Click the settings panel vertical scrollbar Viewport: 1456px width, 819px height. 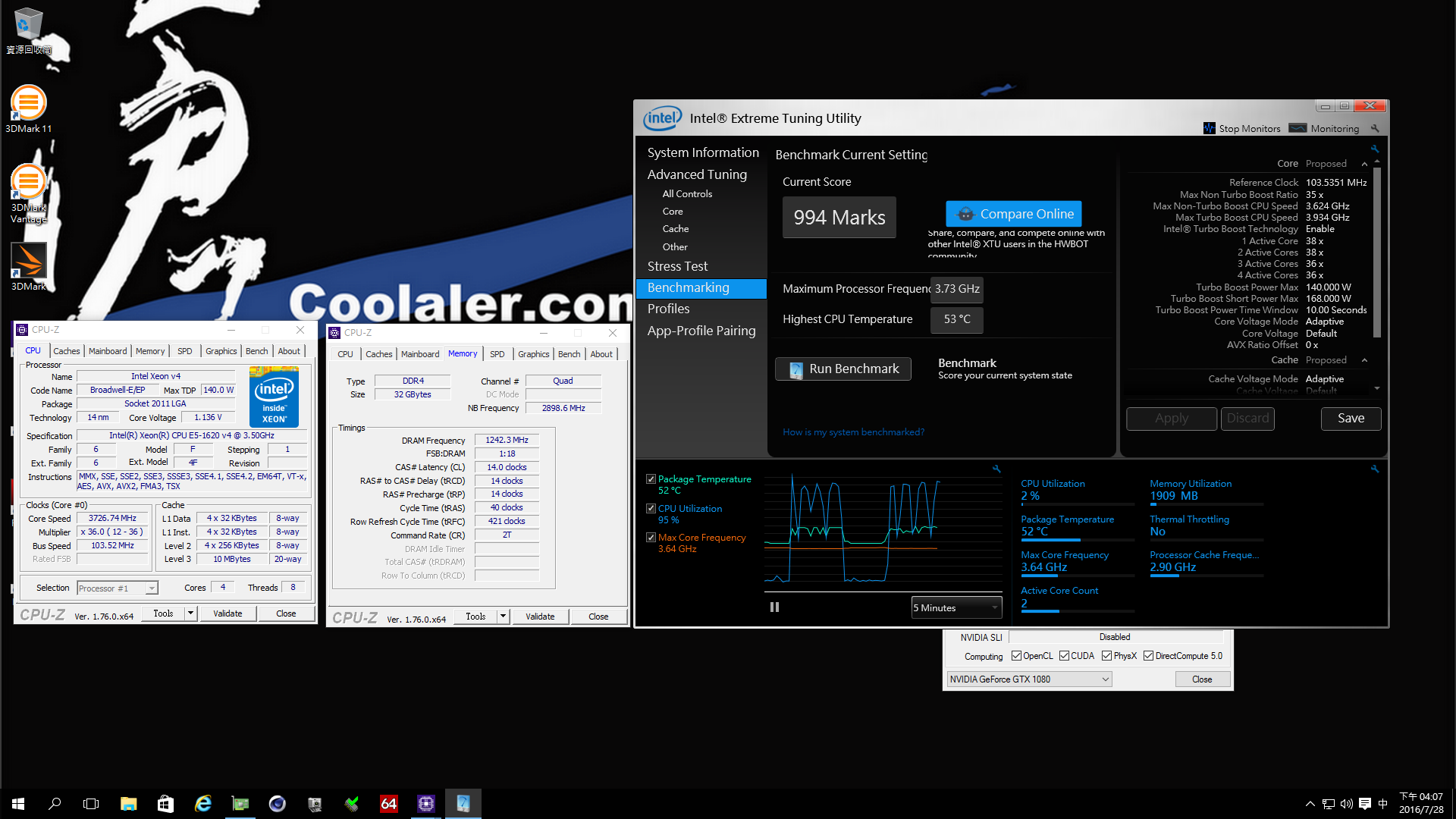(x=1377, y=250)
